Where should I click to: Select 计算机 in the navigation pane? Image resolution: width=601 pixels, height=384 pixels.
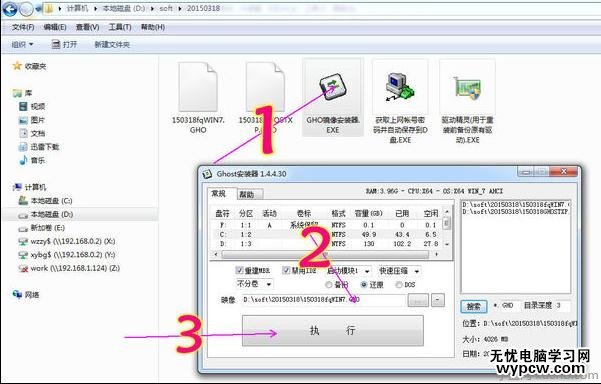pyautogui.click(x=30, y=187)
